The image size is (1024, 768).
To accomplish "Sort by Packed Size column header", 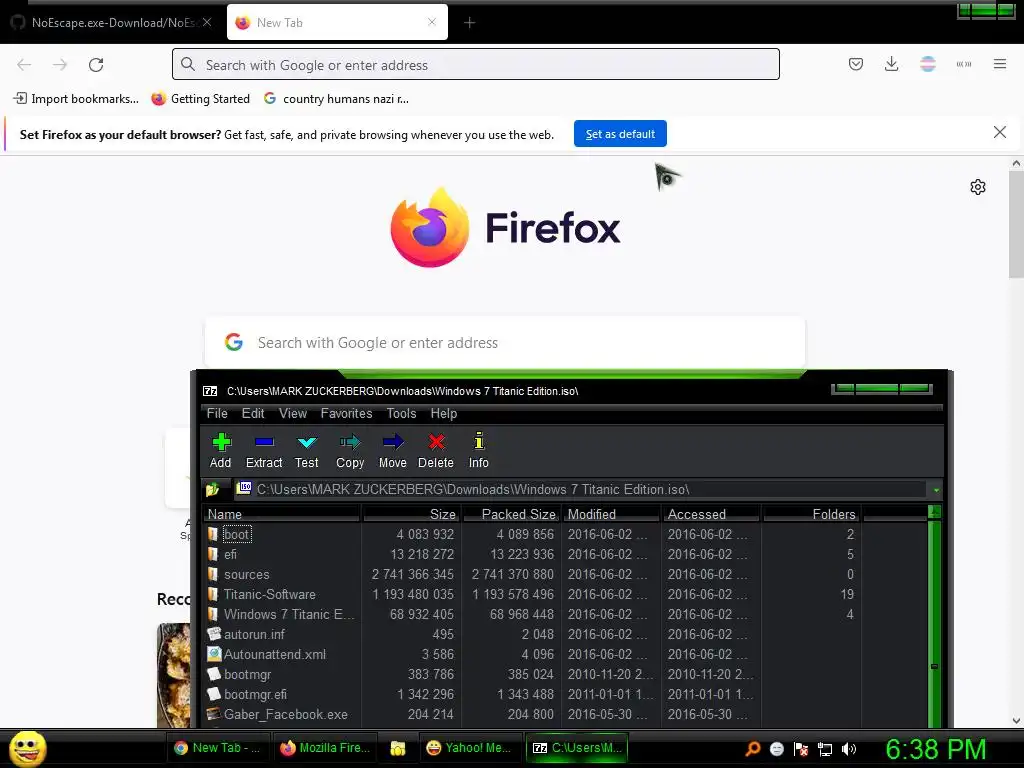I will (x=512, y=514).
